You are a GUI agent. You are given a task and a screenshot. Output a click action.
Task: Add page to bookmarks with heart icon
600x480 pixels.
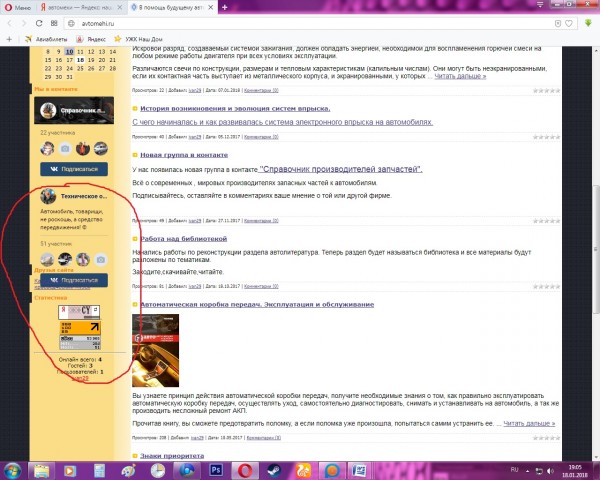[569, 24]
